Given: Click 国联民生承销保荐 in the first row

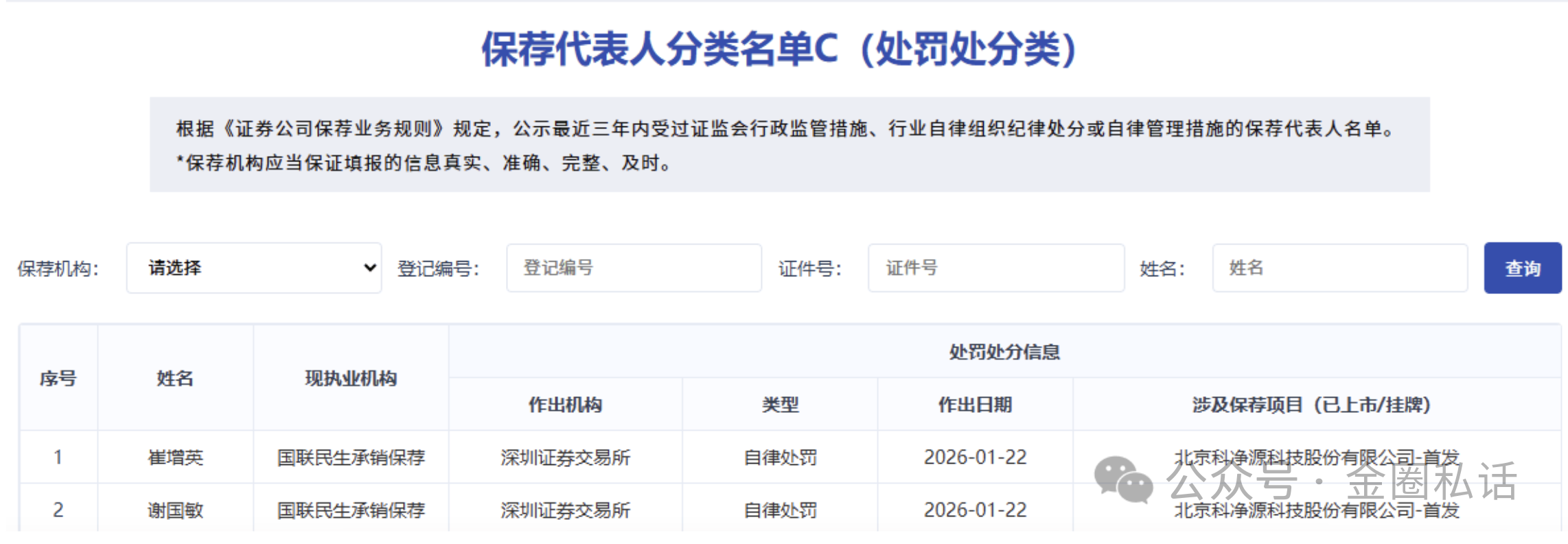Looking at the screenshot, I should 351,457.
